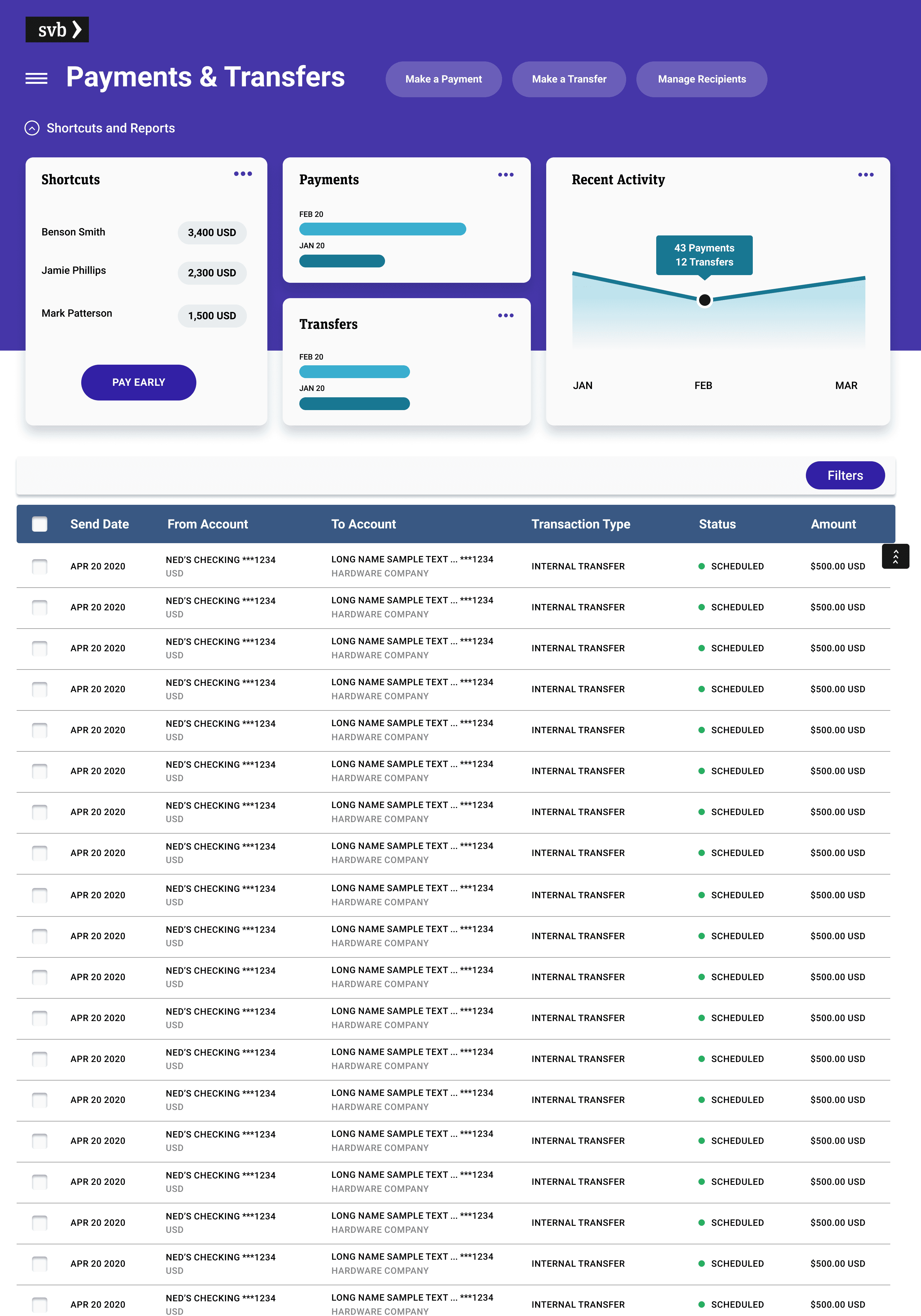921x1316 pixels.
Task: Click the svb logo
Action: pos(57,29)
